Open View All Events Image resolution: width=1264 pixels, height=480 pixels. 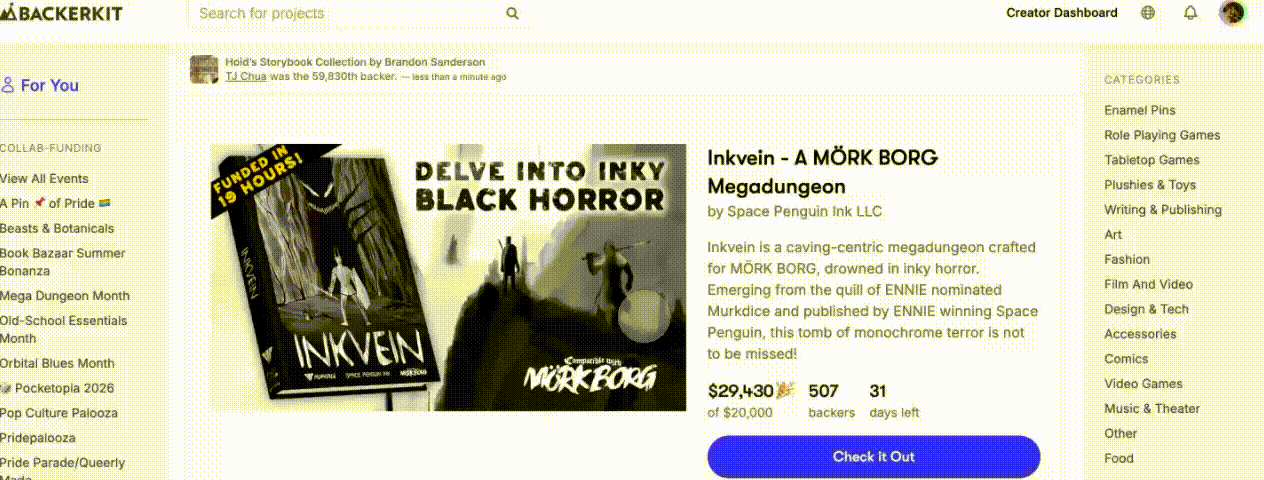[x=44, y=179]
